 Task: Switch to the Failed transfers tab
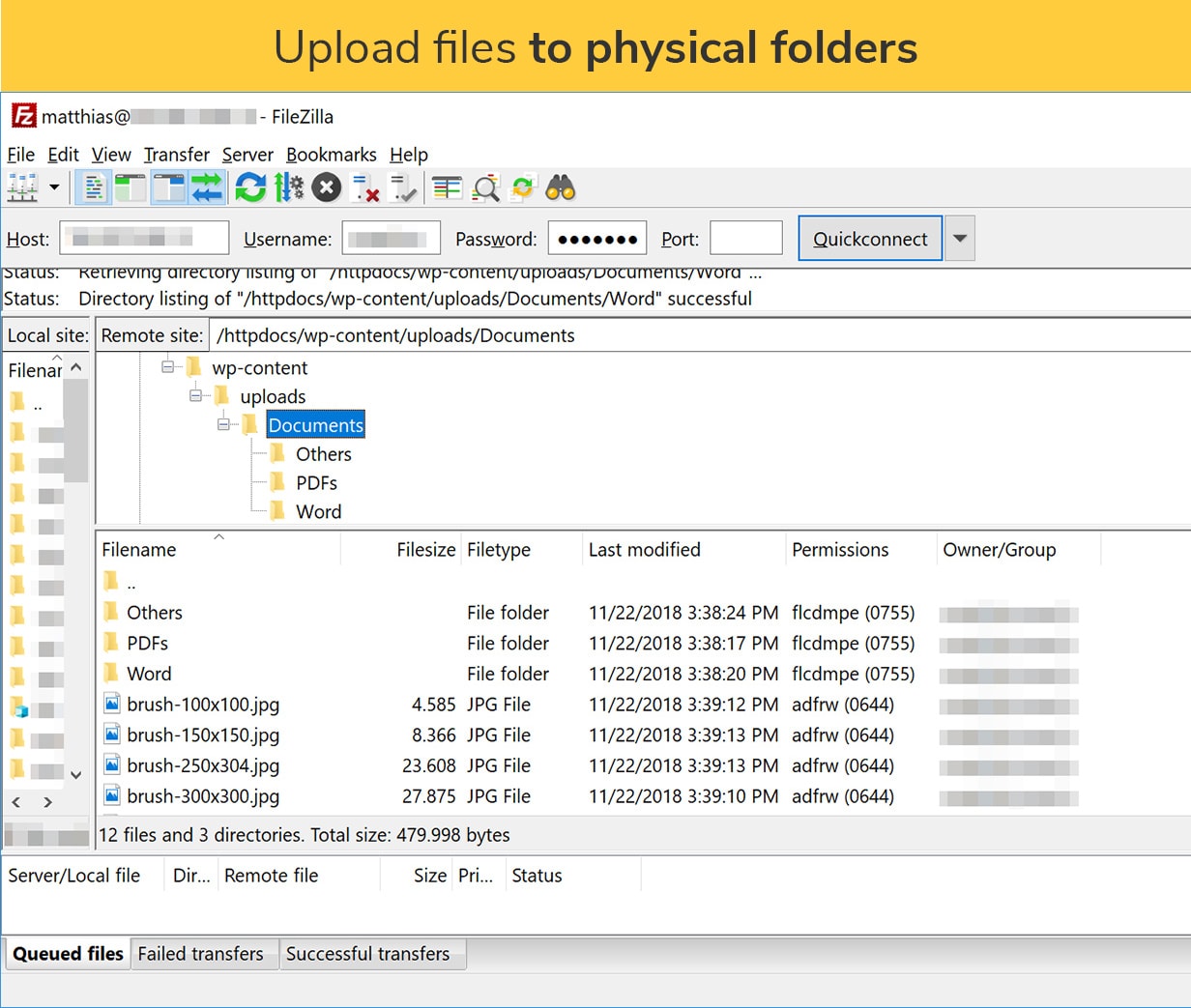pyautogui.click(x=200, y=954)
